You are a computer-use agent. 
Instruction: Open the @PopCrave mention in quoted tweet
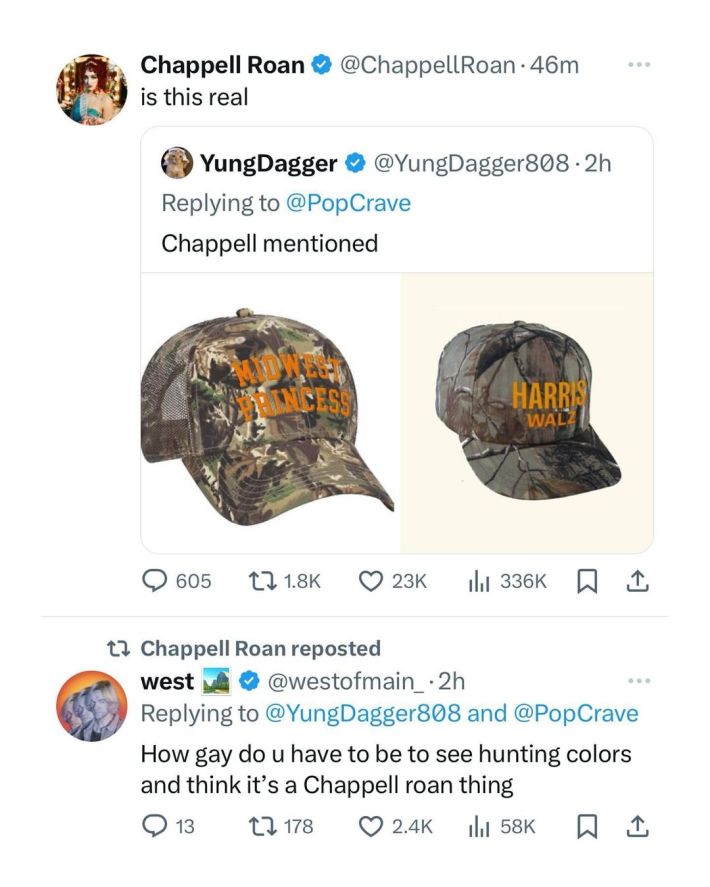(347, 202)
